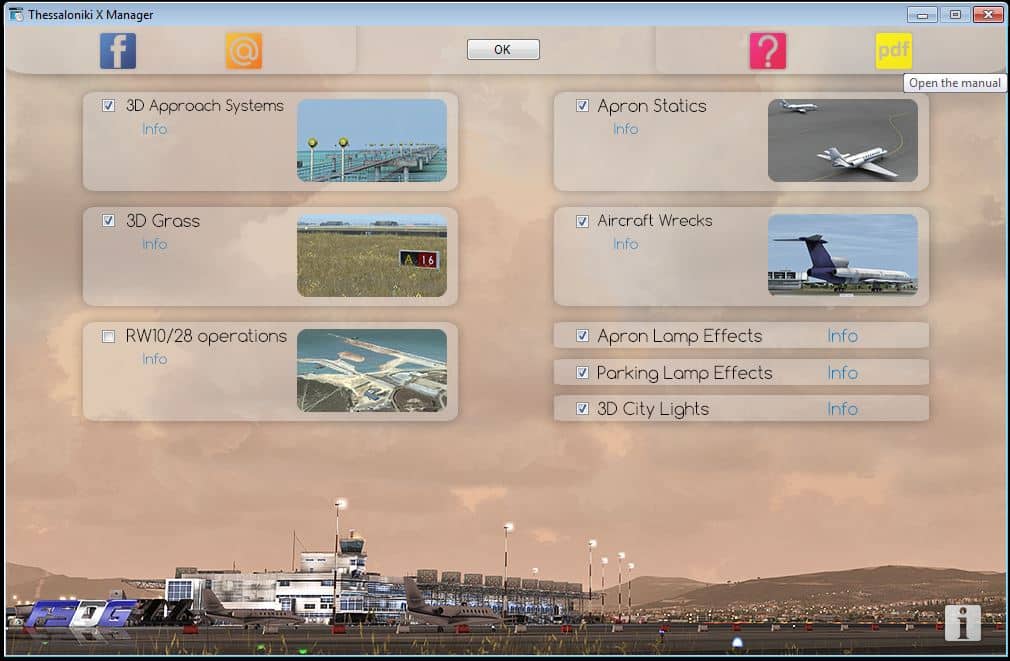Image resolution: width=1010 pixels, height=661 pixels.
Task: Disable the 3D Approach Systems checkbox
Action: [109, 106]
